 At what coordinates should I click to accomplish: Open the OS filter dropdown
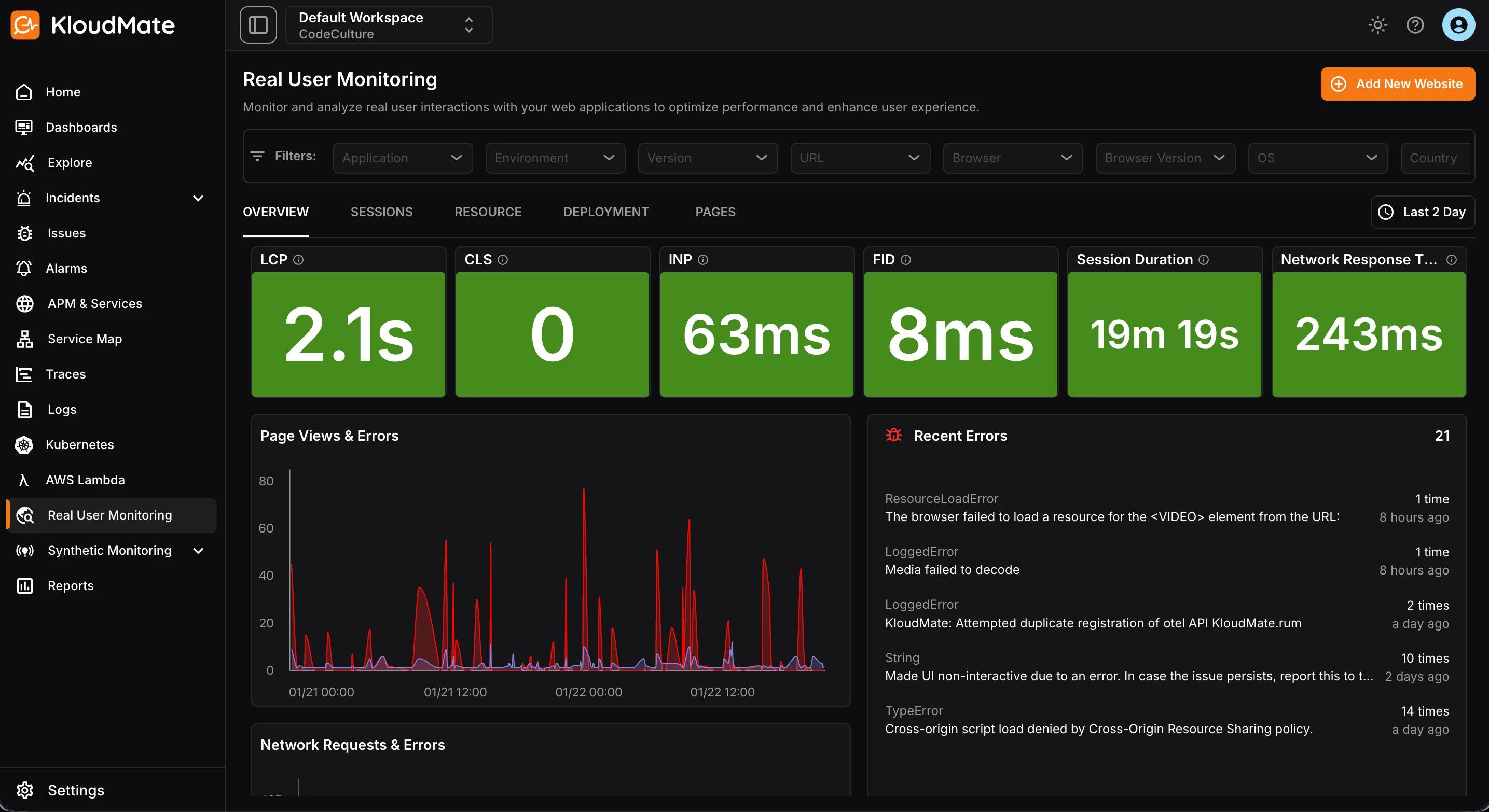pos(1318,158)
